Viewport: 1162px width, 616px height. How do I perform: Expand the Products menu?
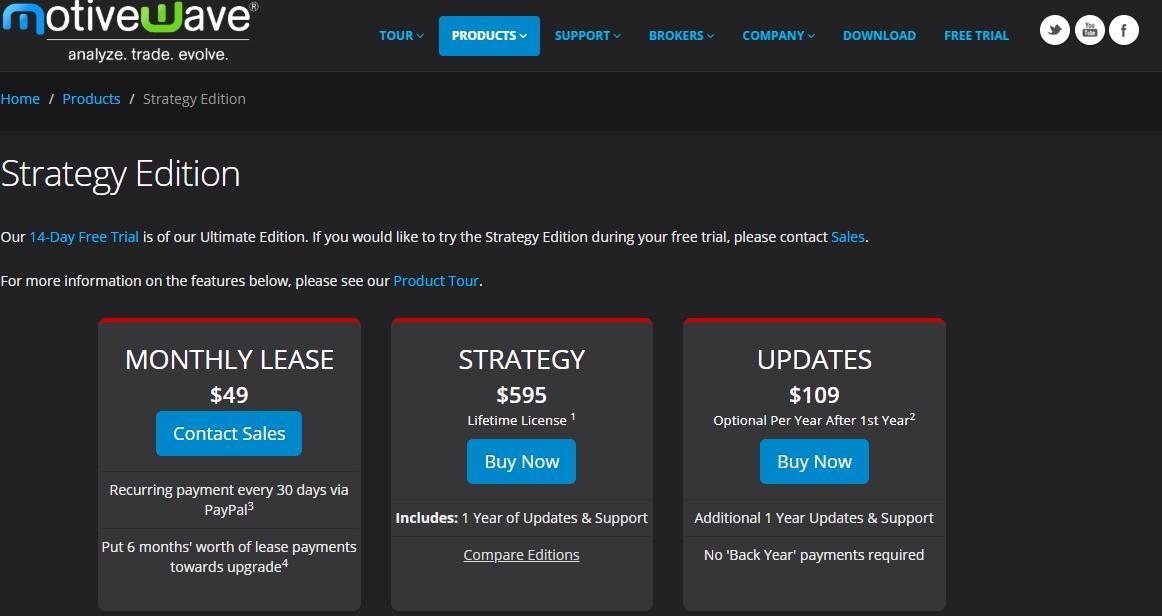coord(489,36)
